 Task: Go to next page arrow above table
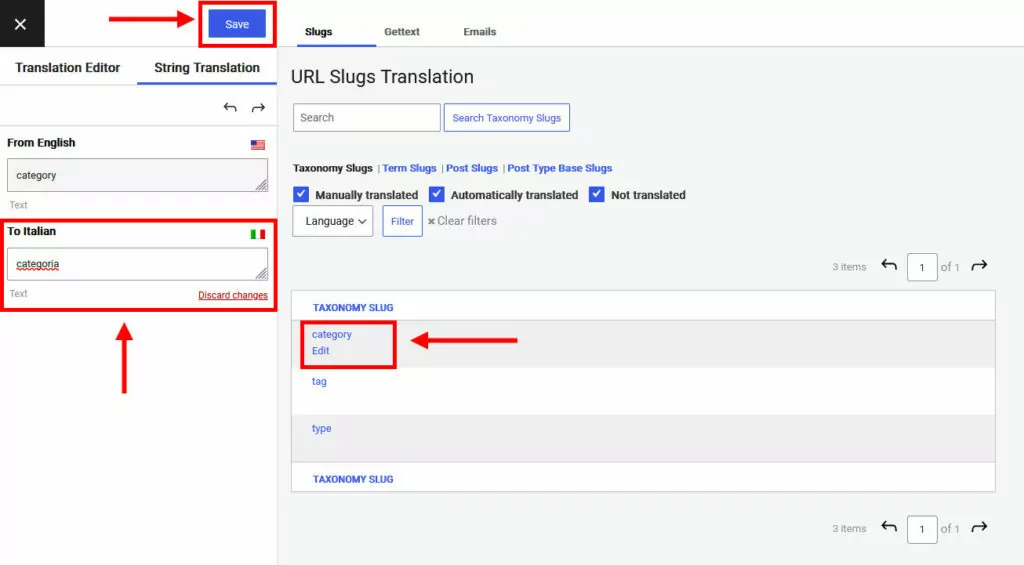coord(979,266)
